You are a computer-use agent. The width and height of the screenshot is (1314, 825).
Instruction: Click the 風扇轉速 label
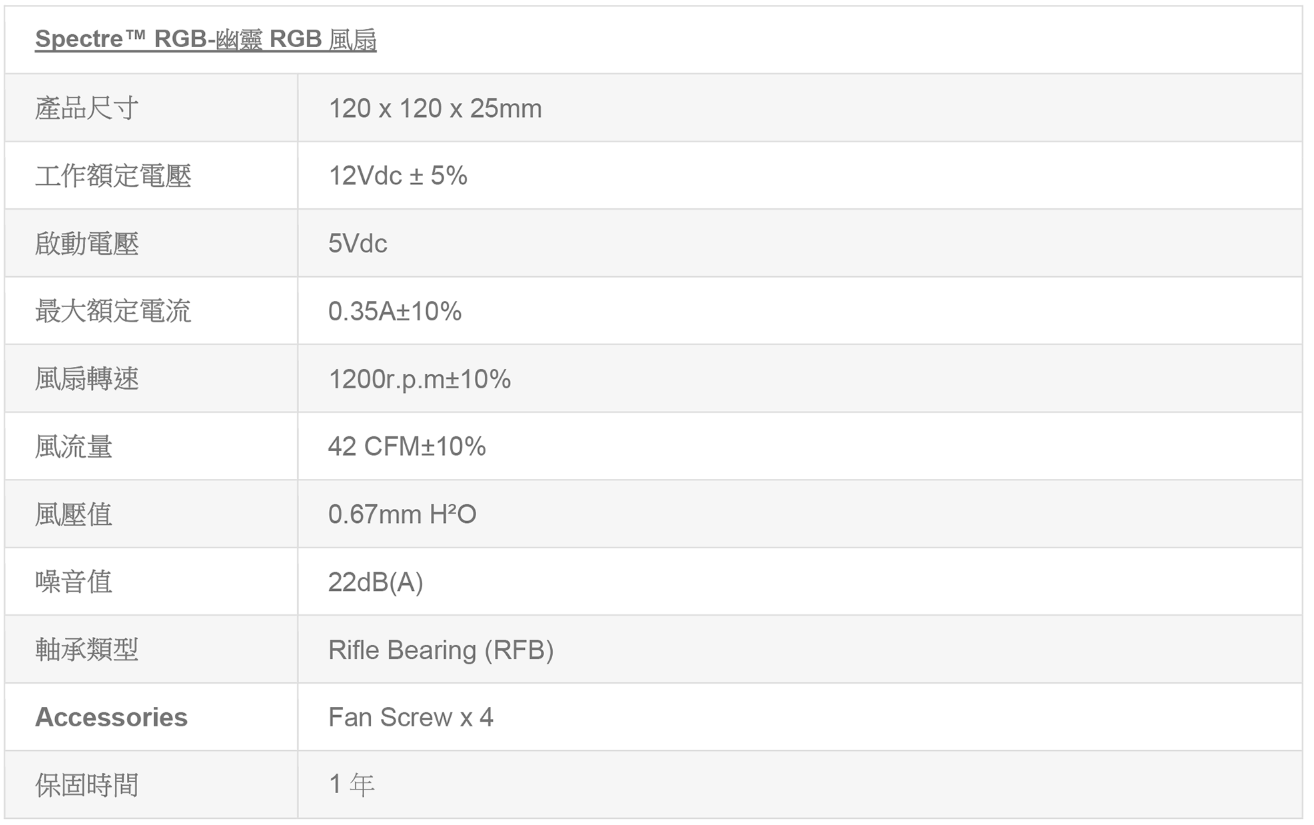(86, 380)
